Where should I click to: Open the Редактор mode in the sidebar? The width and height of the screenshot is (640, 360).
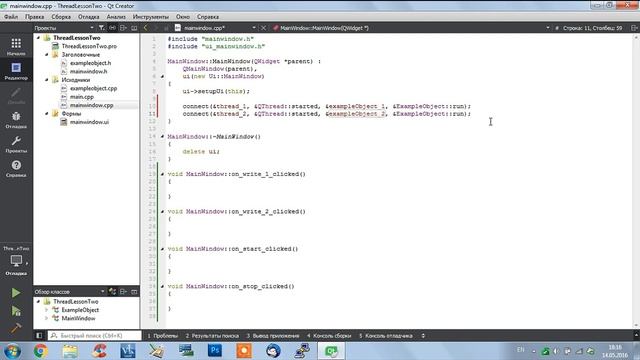point(16,71)
